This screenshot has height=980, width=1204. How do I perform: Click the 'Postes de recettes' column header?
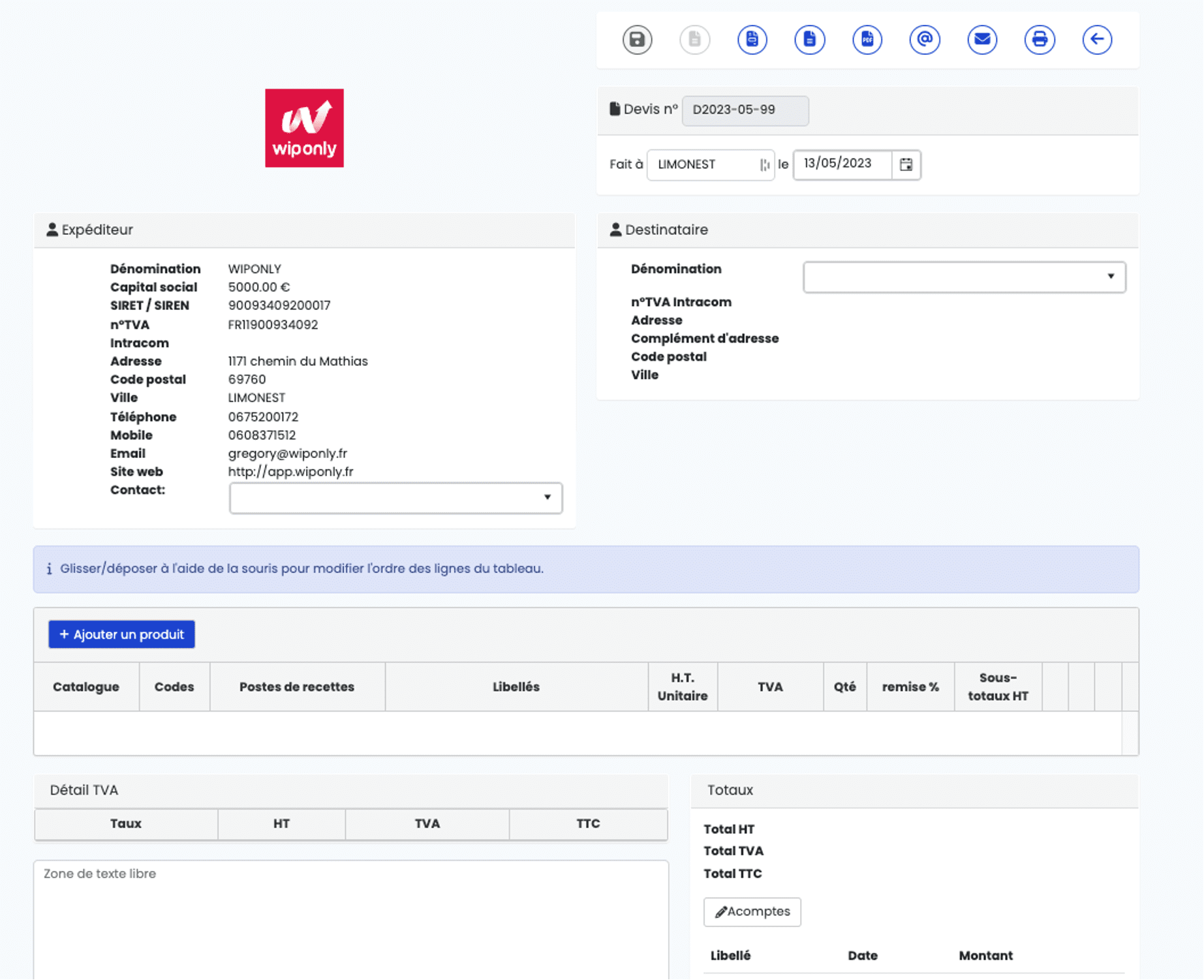[297, 686]
